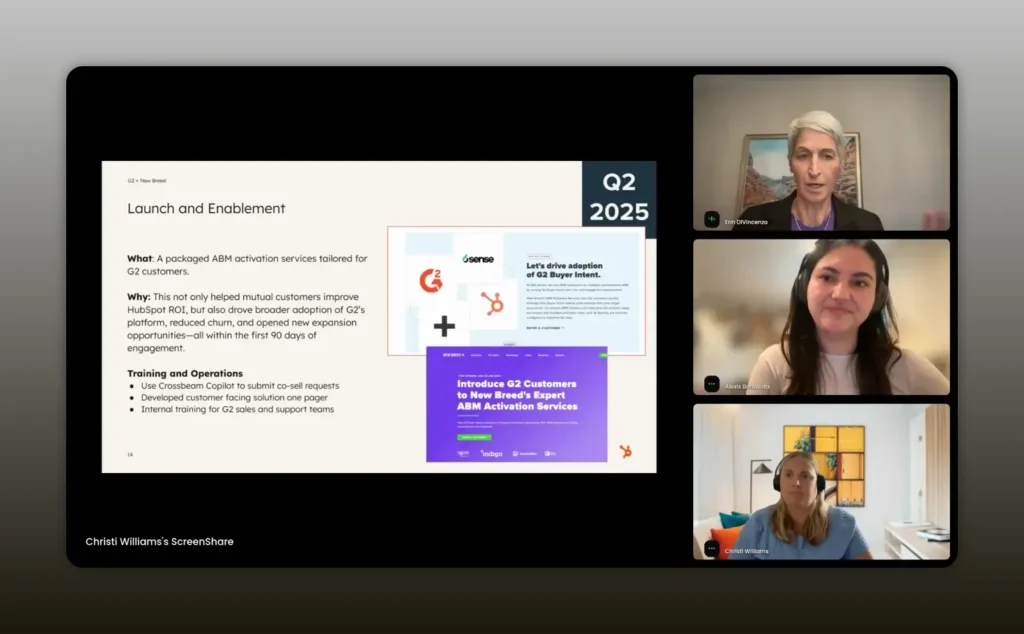
Task: Click the HubSpot logo at slide's bottom-right corner
Action: click(625, 452)
